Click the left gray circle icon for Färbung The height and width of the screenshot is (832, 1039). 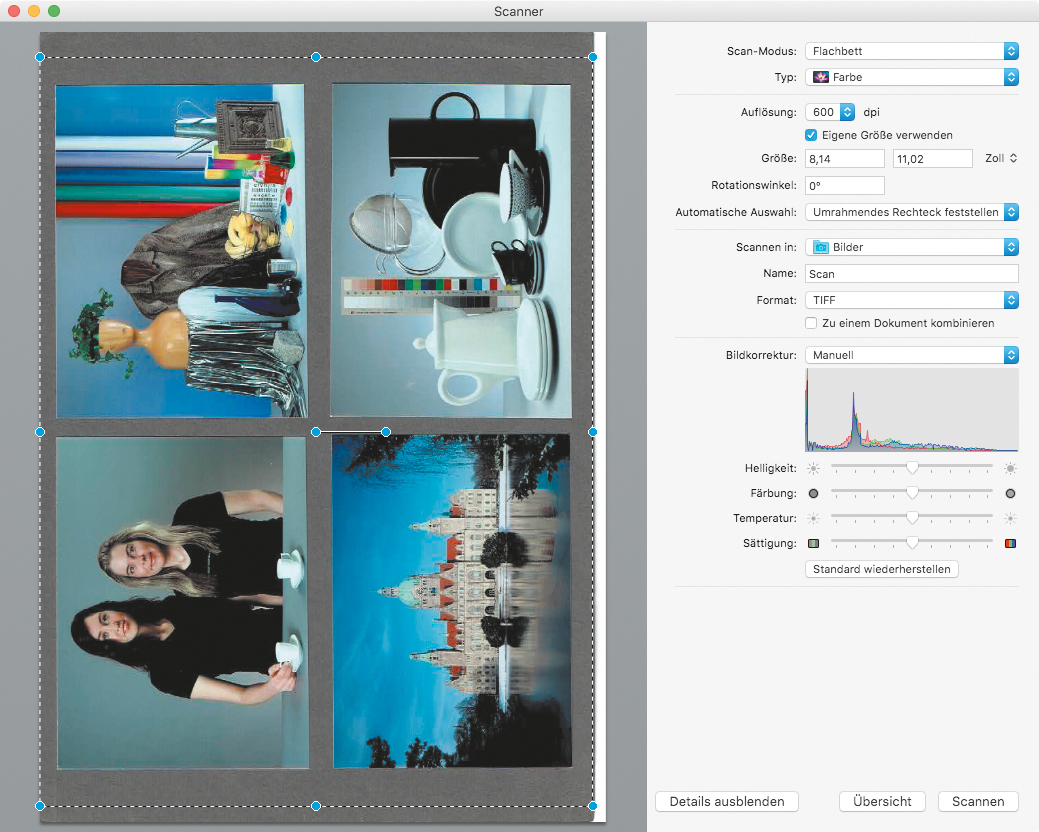813,493
